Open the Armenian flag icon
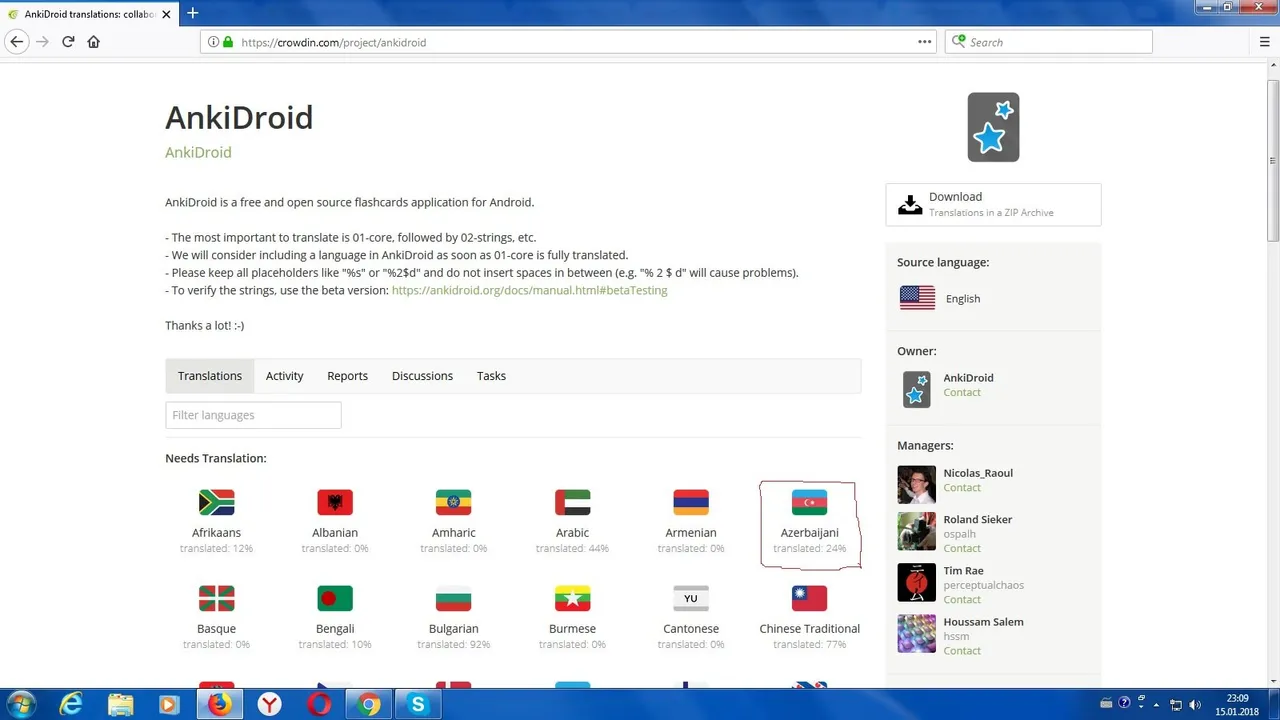 tap(691, 502)
